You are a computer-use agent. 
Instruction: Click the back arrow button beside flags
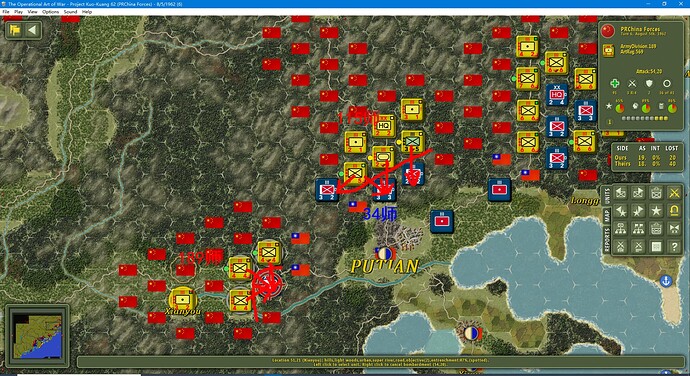click(32, 30)
